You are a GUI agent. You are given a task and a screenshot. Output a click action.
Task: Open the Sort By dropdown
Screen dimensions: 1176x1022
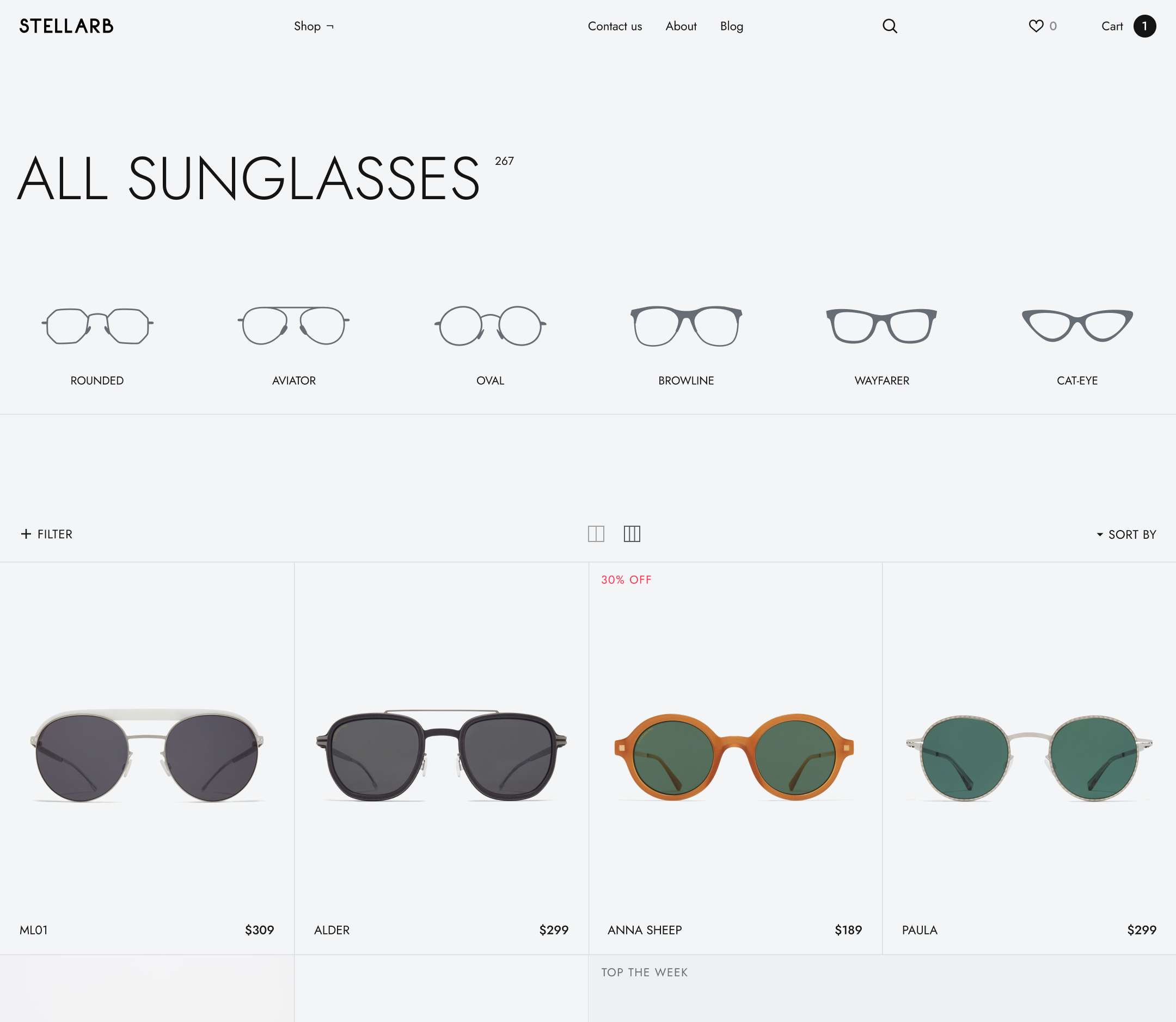(x=1126, y=535)
